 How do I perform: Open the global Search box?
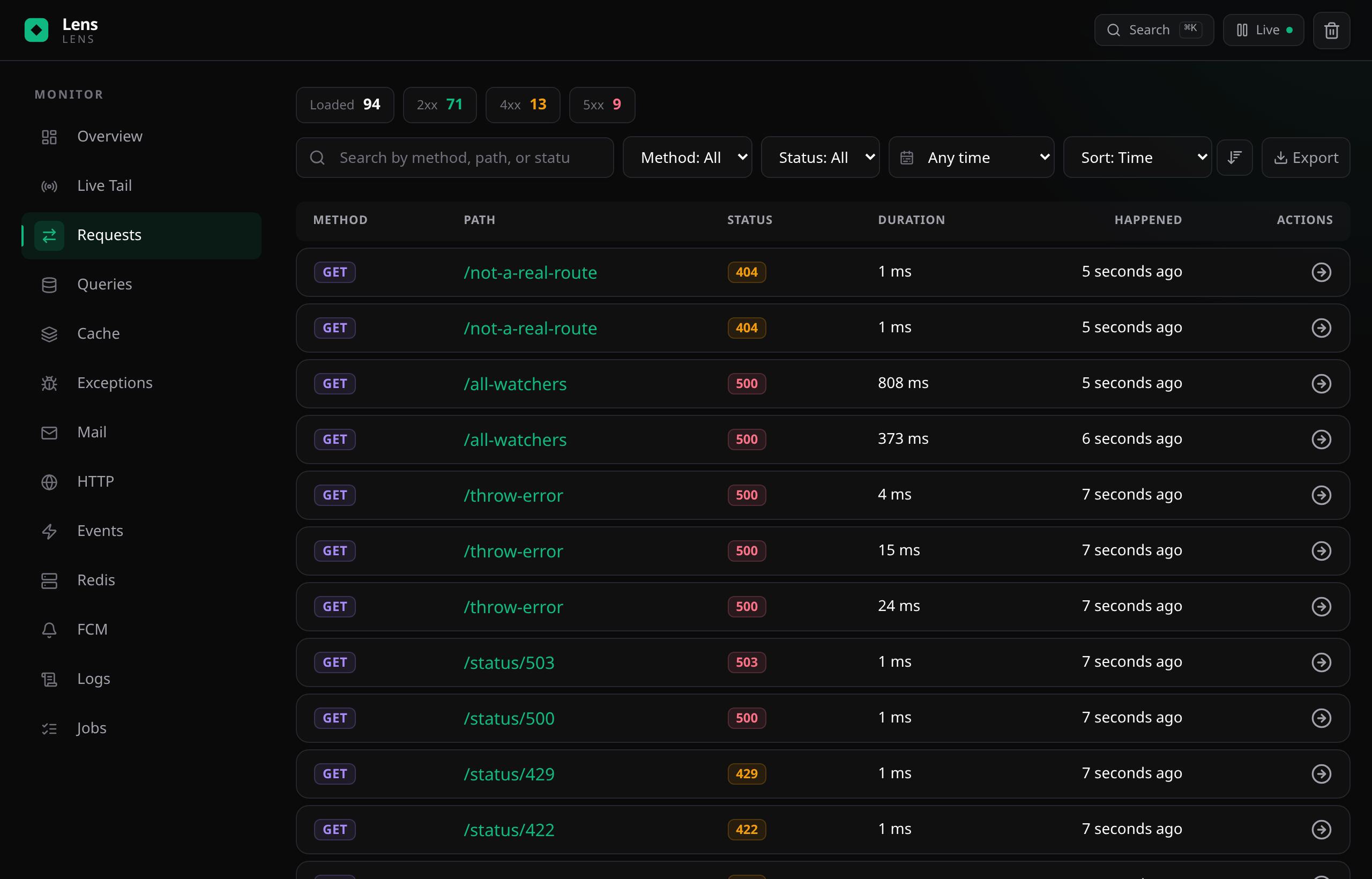coord(1153,30)
